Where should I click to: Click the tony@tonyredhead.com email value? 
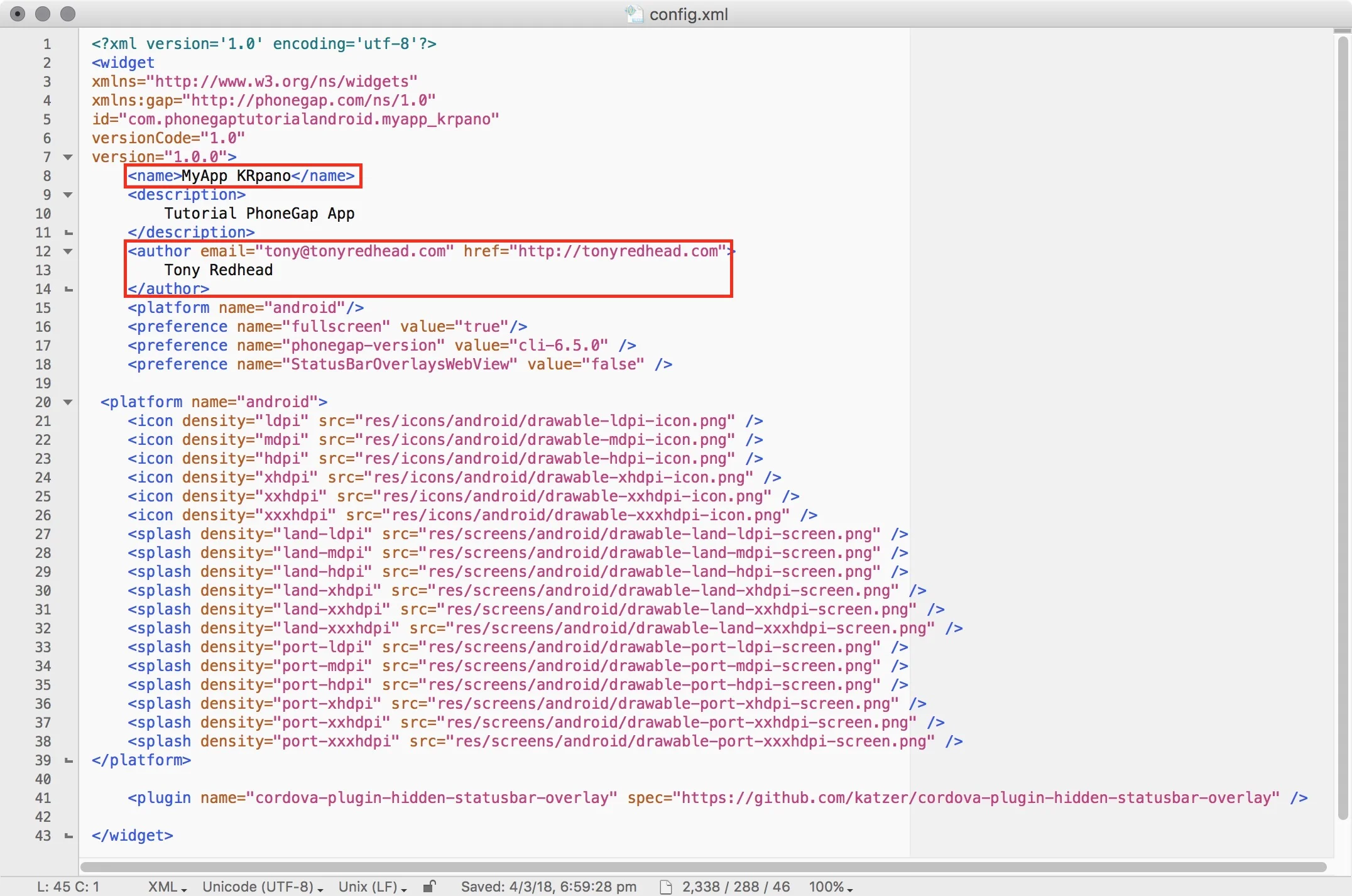355,251
